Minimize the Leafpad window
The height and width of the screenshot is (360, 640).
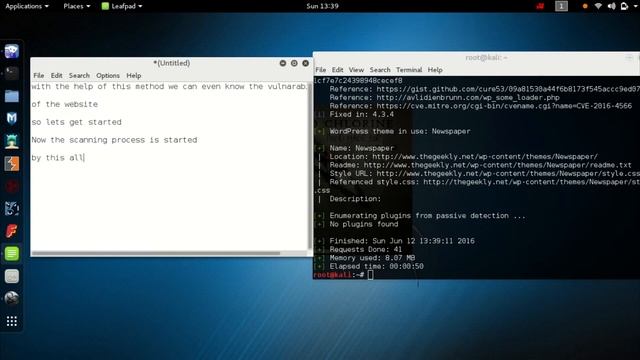click(283, 63)
